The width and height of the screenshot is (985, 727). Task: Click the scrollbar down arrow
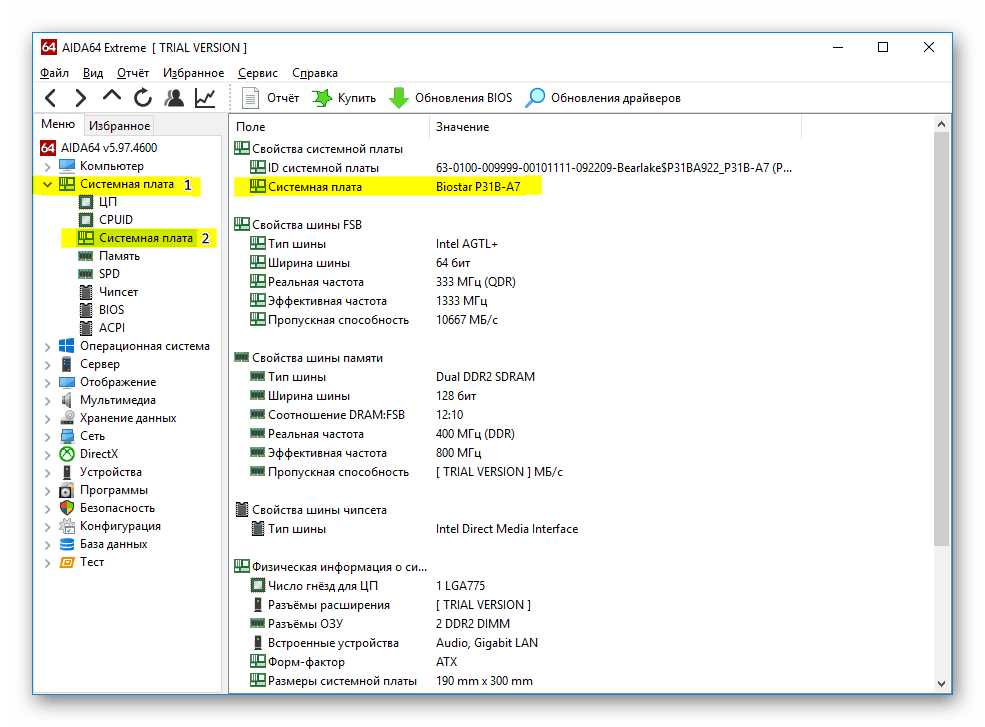click(941, 684)
